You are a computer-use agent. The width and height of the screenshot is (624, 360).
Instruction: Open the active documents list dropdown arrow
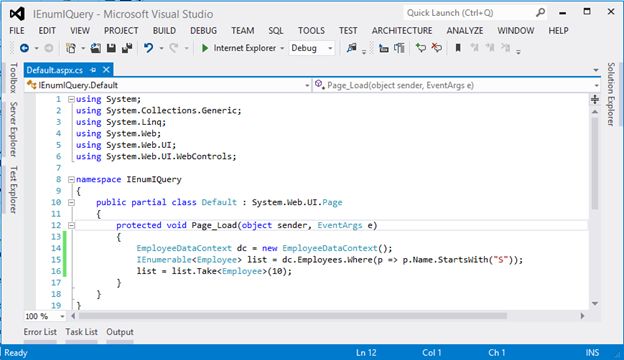point(596,70)
